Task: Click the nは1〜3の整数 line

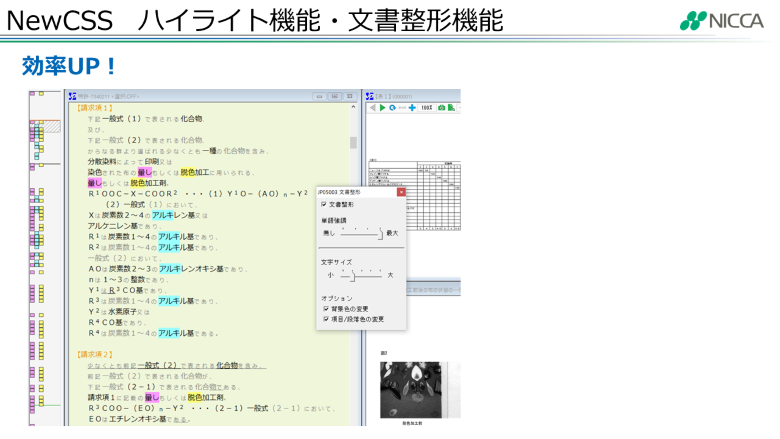Action: pyautogui.click(x=129, y=279)
